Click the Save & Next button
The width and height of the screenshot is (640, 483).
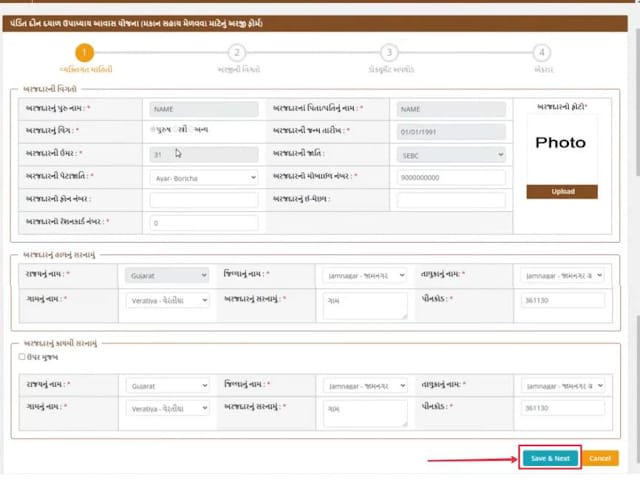[549, 458]
